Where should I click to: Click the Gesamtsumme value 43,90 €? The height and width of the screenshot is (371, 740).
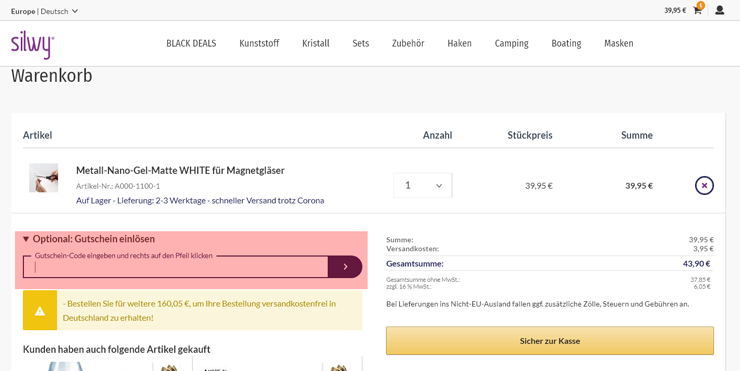[696, 263]
